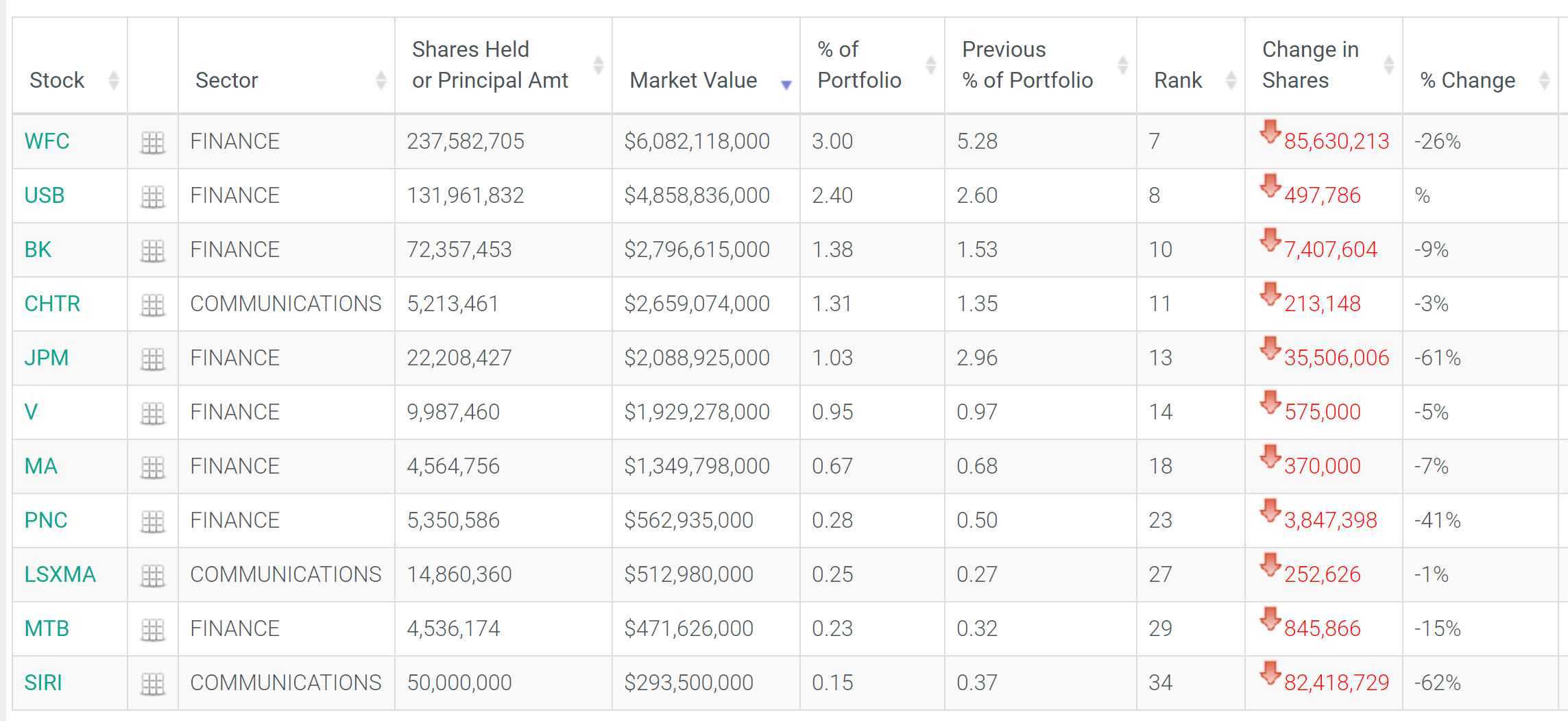The image size is (1568, 721).
Task: Open the grid icon in SIRI row
Action: tap(152, 684)
